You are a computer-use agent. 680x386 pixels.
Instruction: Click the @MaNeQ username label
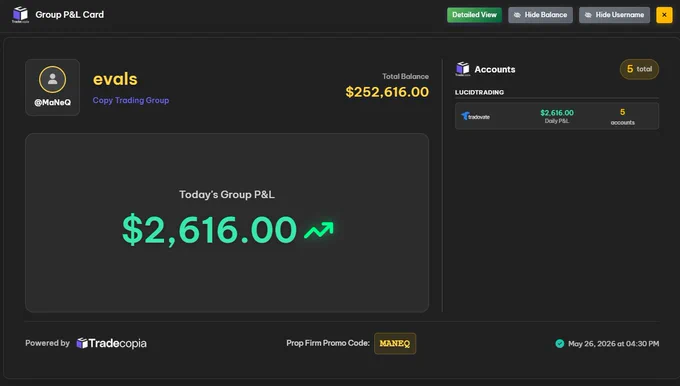52,103
